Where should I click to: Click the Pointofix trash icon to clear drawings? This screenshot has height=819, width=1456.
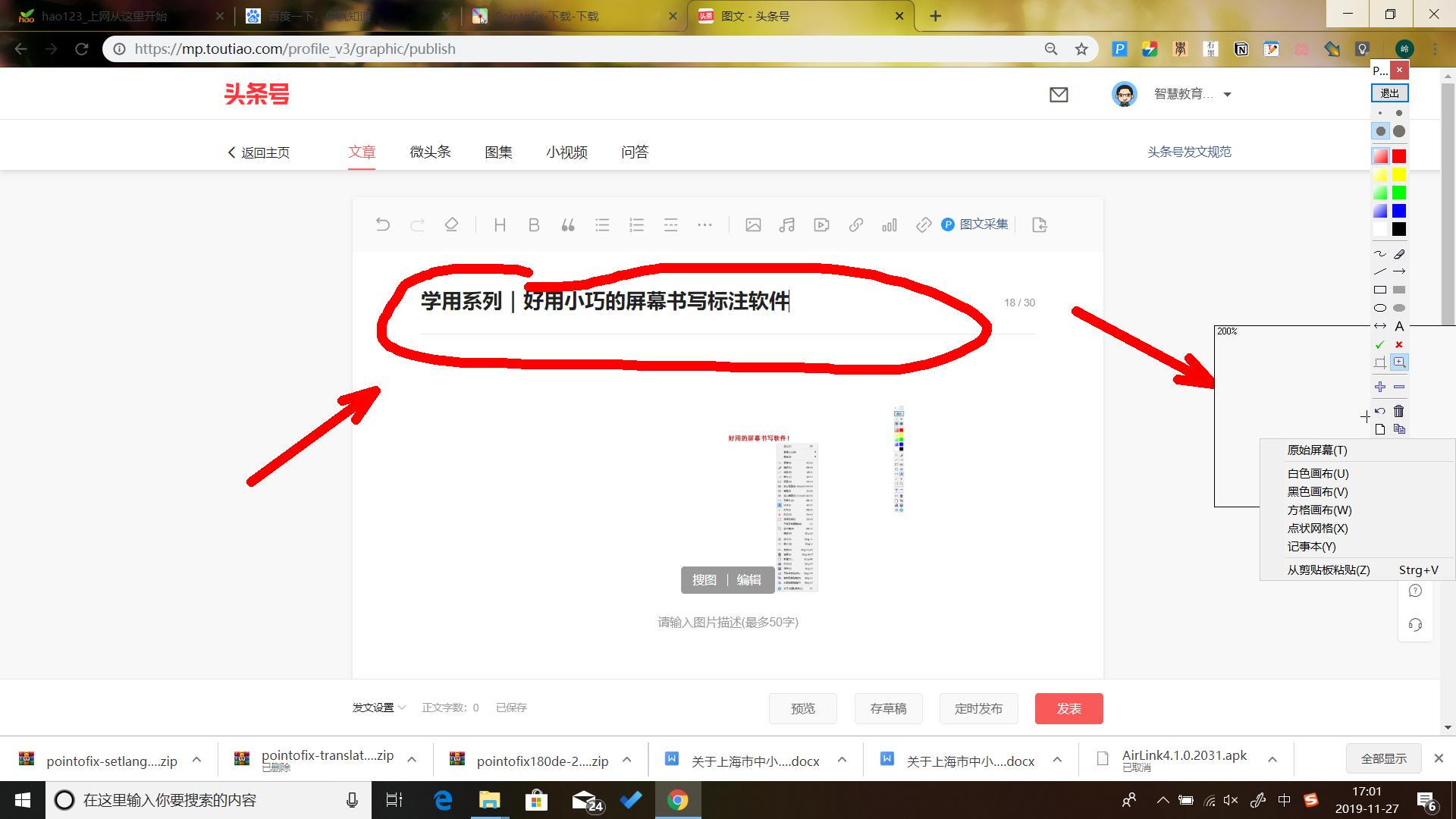[x=1399, y=411]
